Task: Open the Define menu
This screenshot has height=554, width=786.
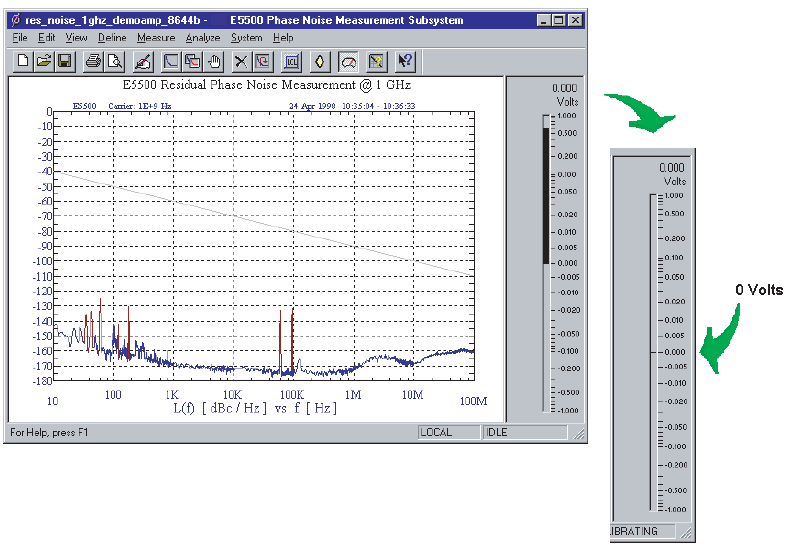Action: [112, 38]
